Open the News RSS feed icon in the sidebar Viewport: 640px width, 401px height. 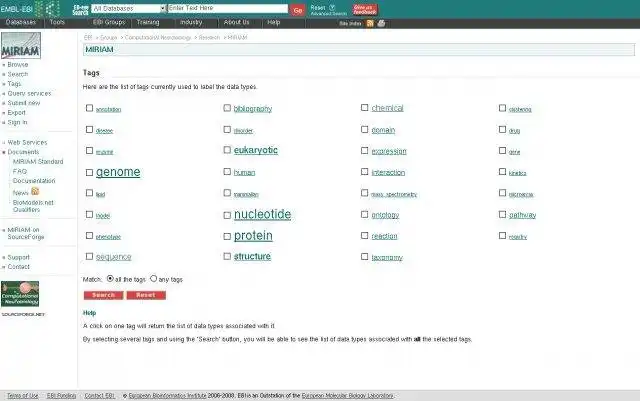point(35,191)
